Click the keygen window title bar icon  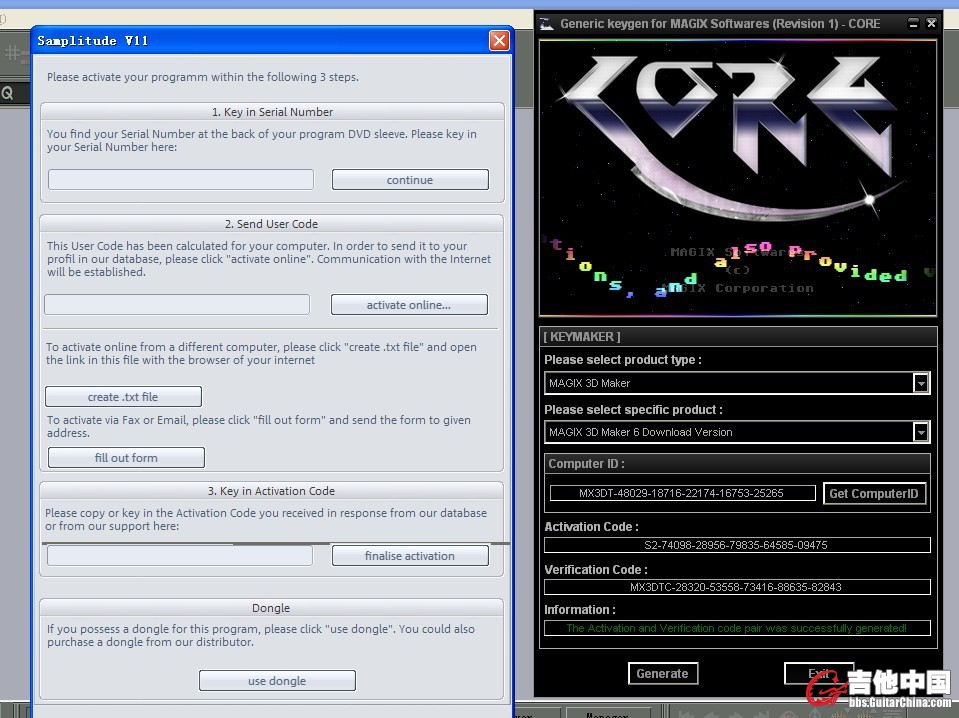click(547, 24)
